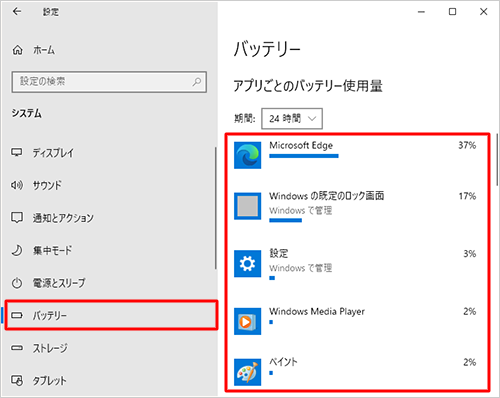
Task: Close the Settings window
Action: (x=483, y=12)
